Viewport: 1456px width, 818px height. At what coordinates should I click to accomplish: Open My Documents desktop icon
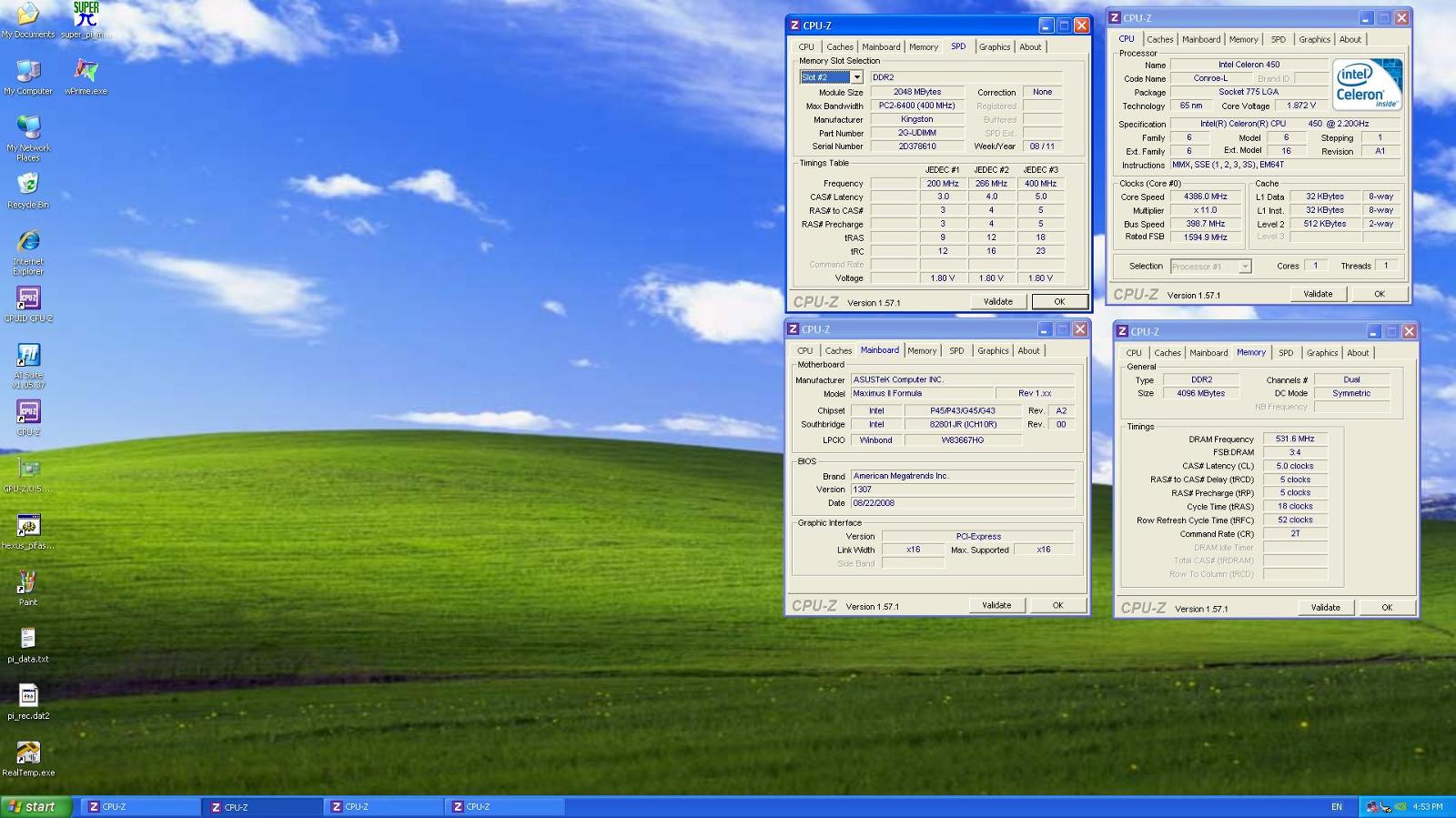coord(28,20)
